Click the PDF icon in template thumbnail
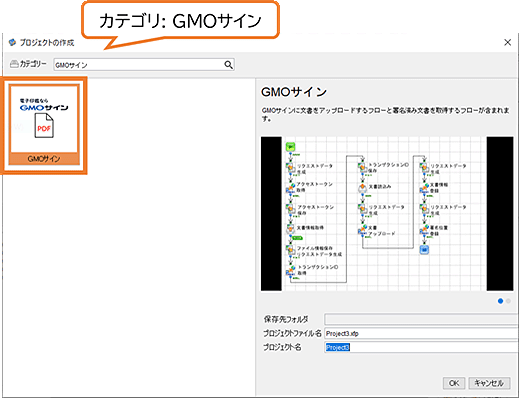The height and width of the screenshot is (398, 519). pos(44,126)
